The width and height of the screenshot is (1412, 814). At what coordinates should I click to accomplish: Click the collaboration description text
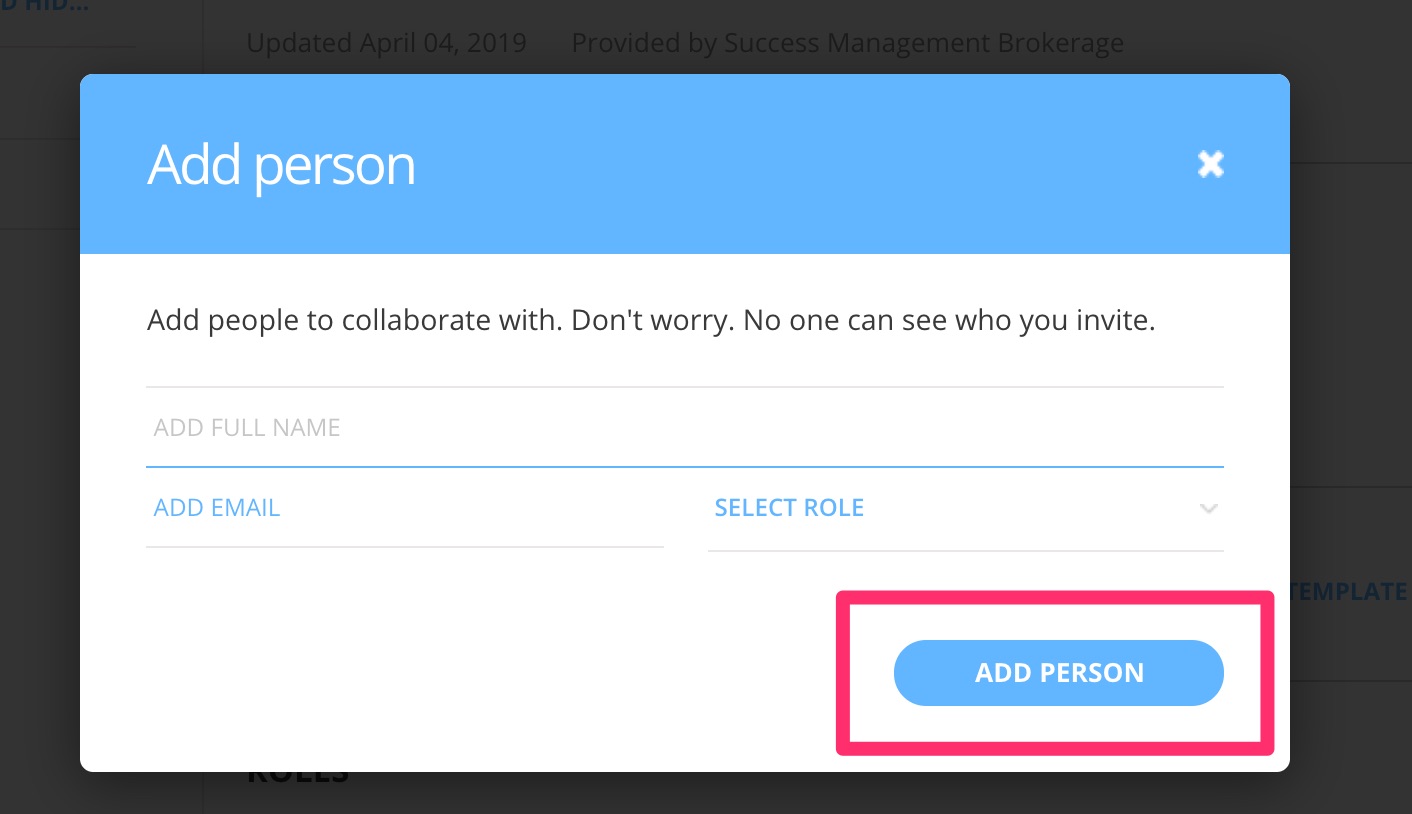(x=650, y=322)
